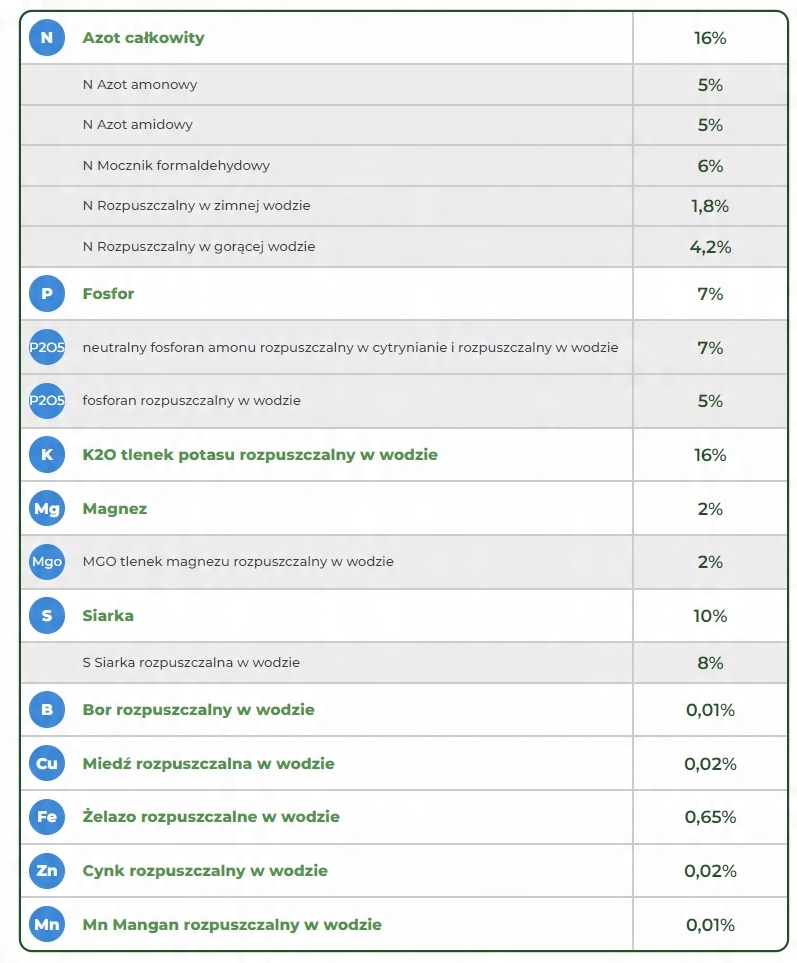Click the B boron circle icon

point(47,709)
